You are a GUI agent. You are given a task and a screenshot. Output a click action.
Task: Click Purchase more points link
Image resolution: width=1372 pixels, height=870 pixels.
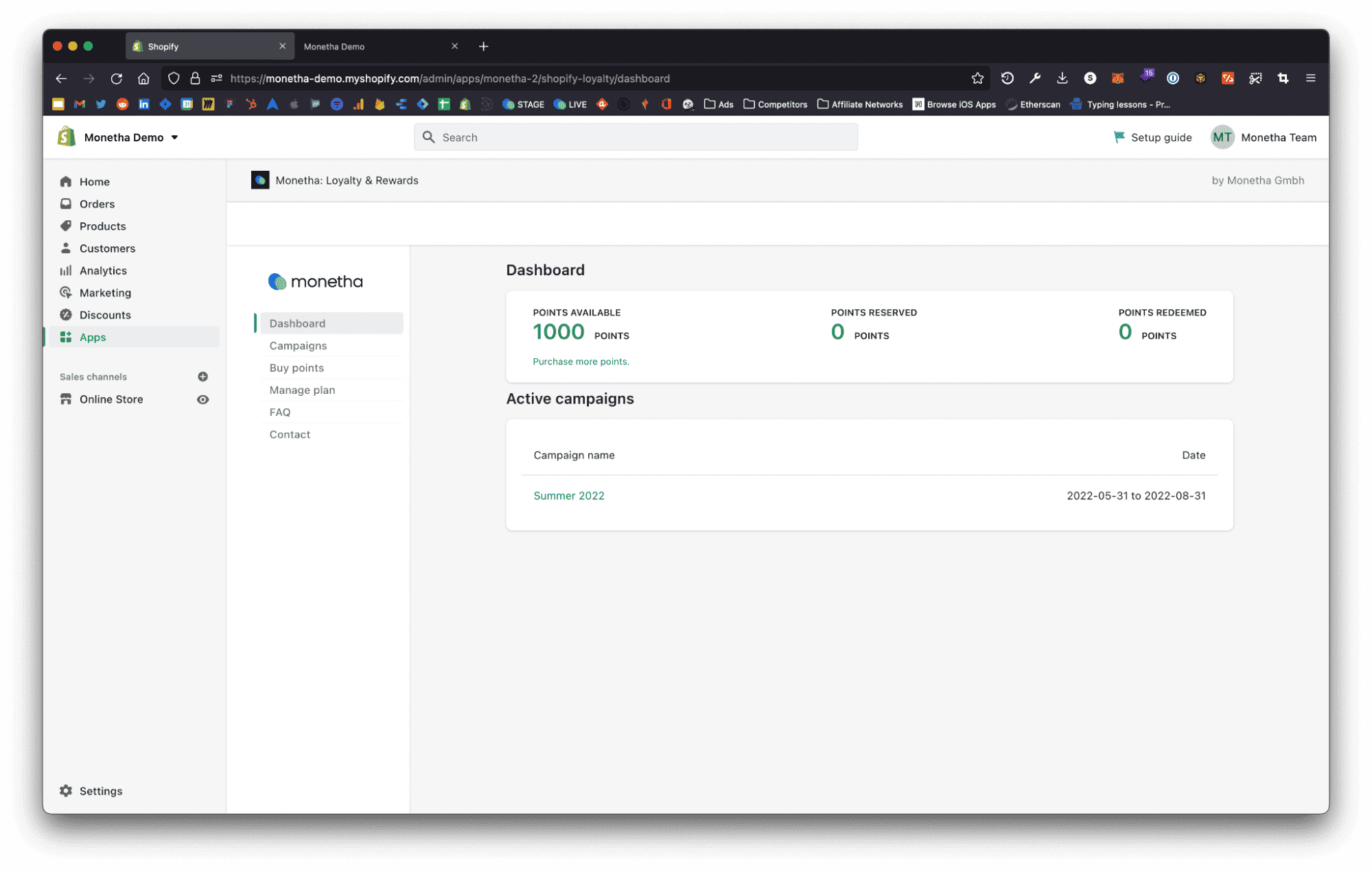pyautogui.click(x=581, y=362)
